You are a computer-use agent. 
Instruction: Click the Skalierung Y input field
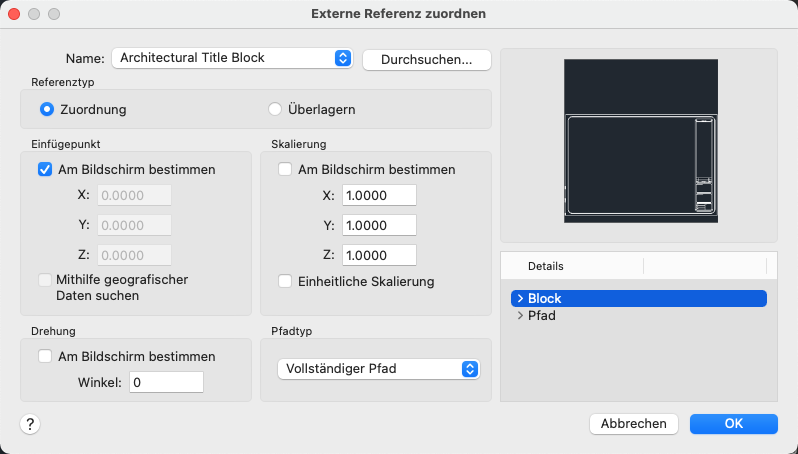pyautogui.click(x=379, y=225)
